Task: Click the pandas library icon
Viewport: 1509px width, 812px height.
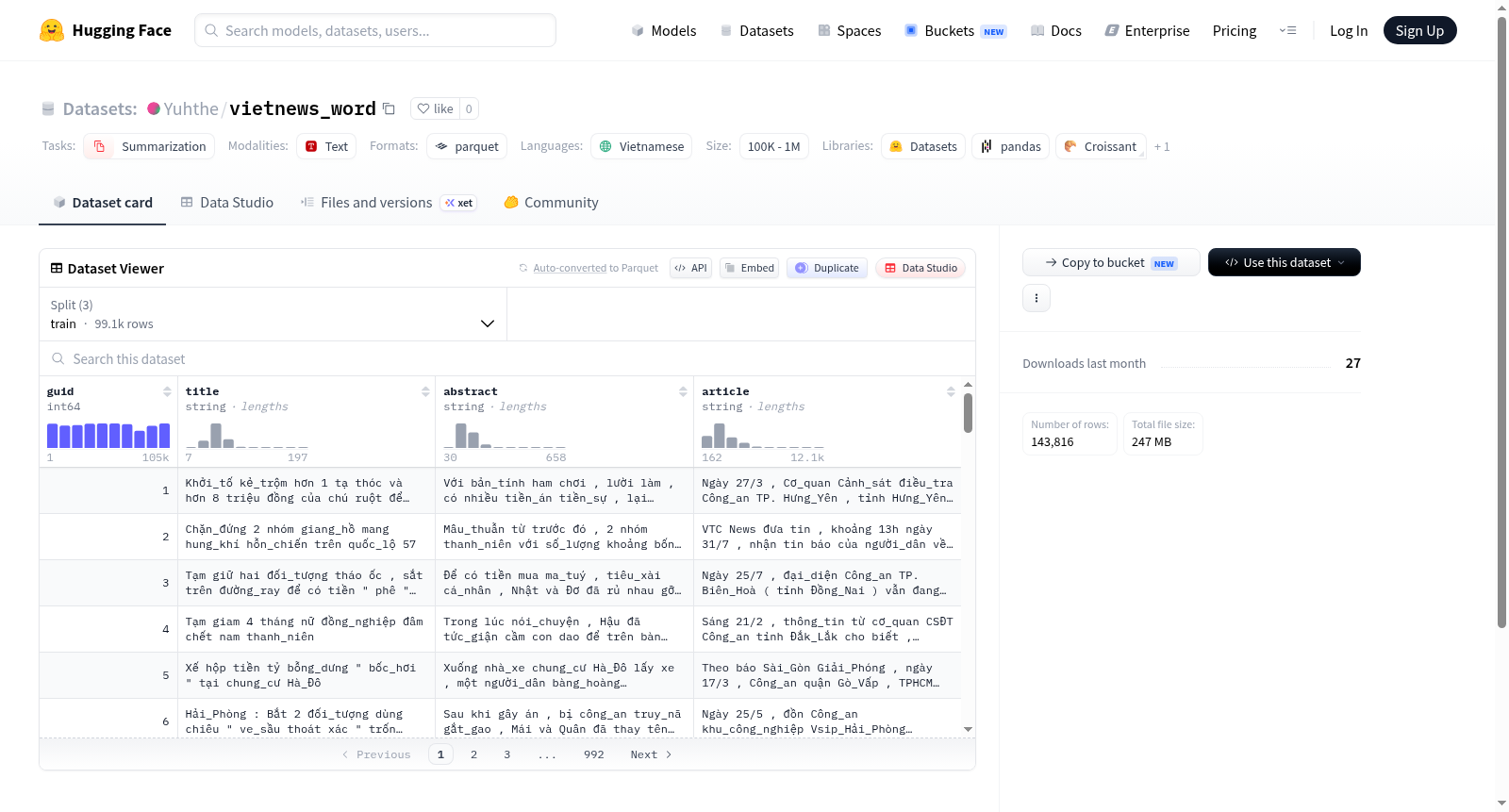Action: 987,146
